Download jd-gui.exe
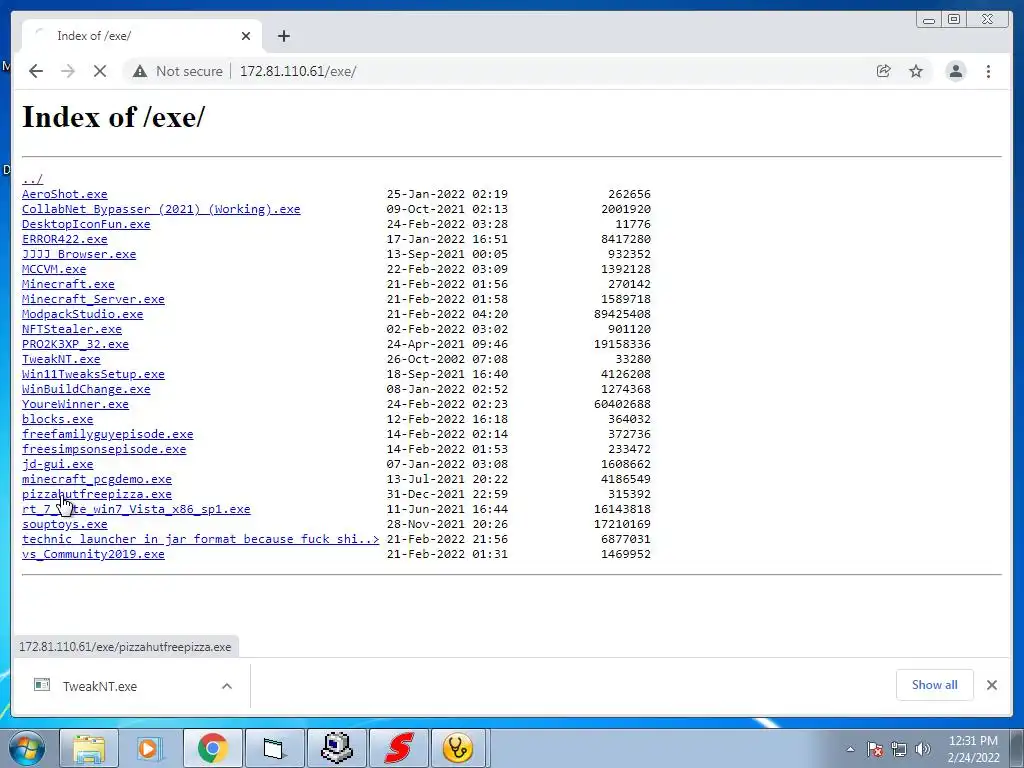This screenshot has width=1024, height=768. point(57,464)
